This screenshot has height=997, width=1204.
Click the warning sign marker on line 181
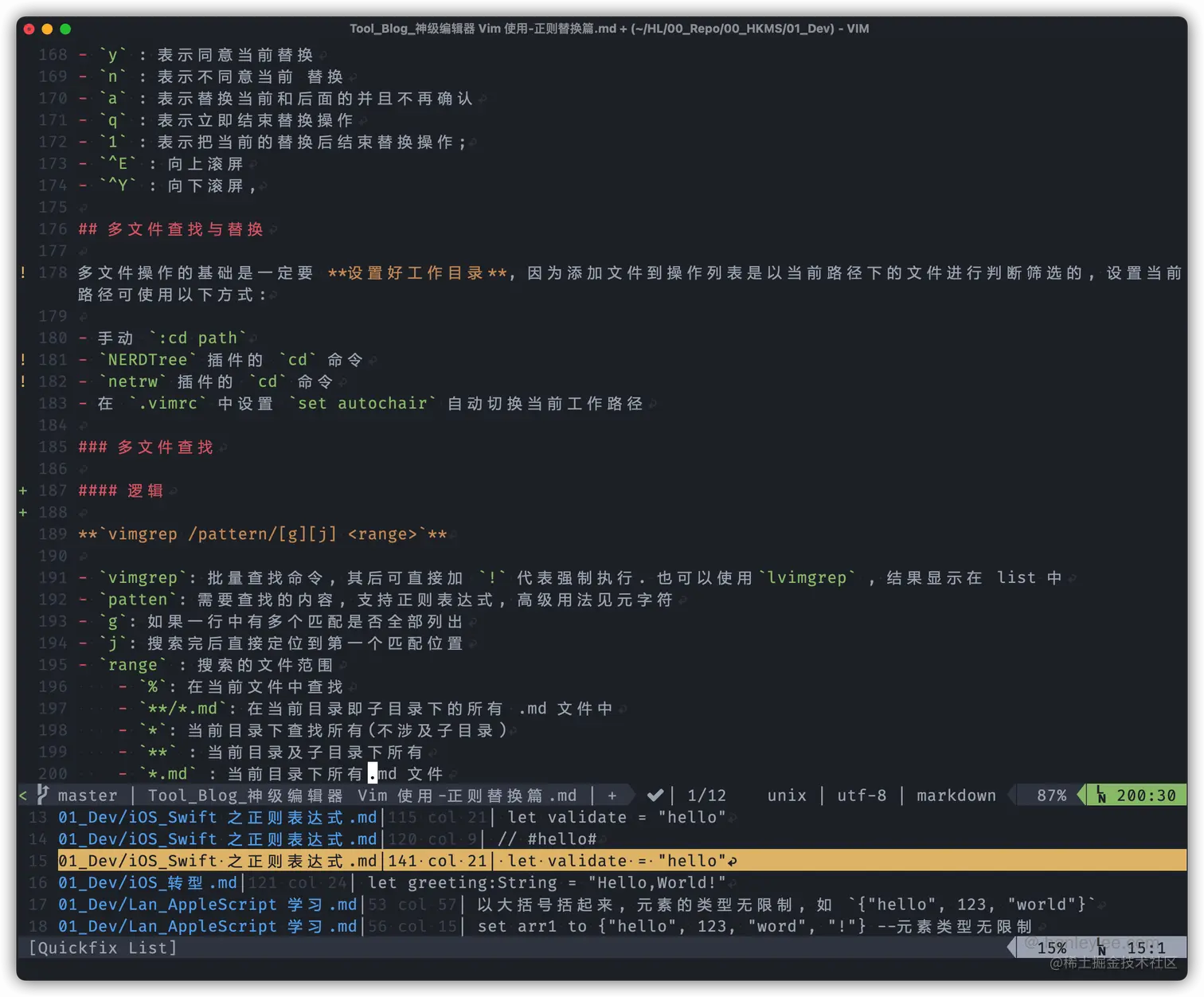(23, 360)
